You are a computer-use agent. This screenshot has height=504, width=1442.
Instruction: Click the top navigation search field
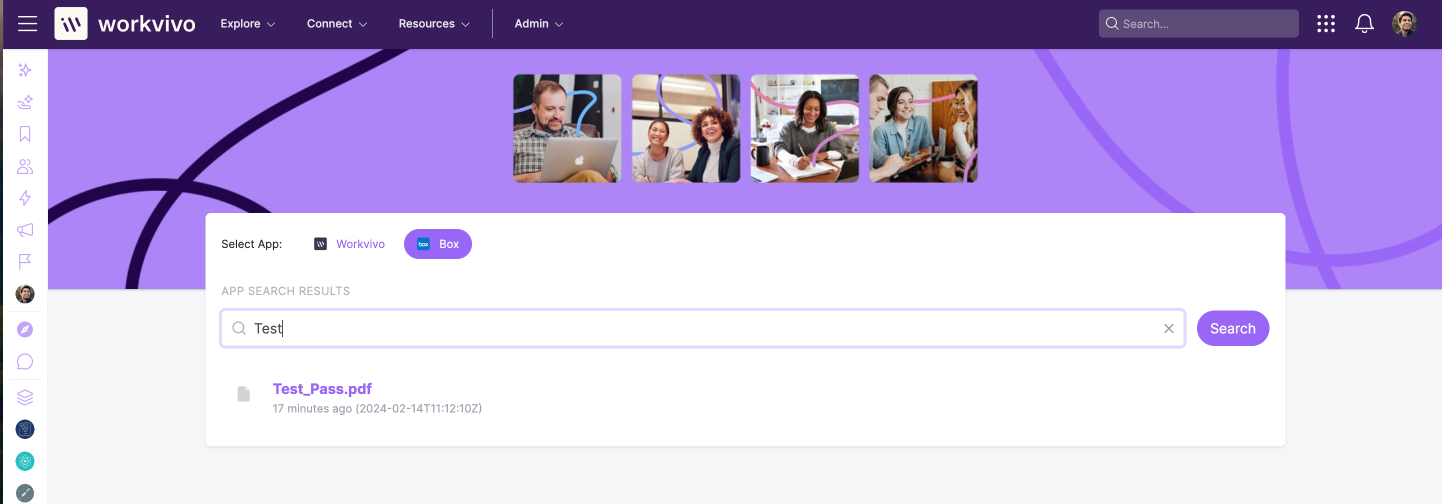point(1199,23)
